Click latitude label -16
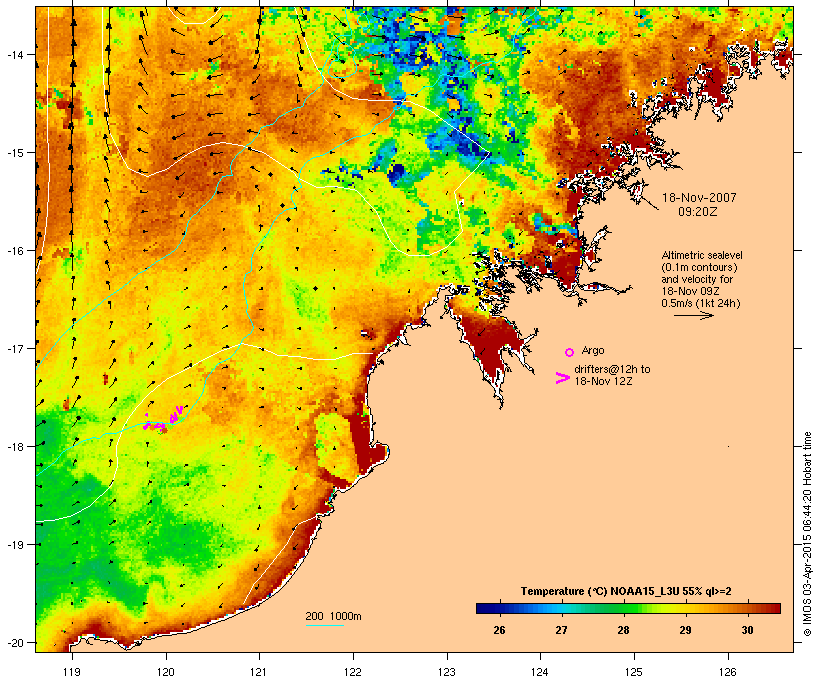 pyautogui.click(x=14, y=251)
